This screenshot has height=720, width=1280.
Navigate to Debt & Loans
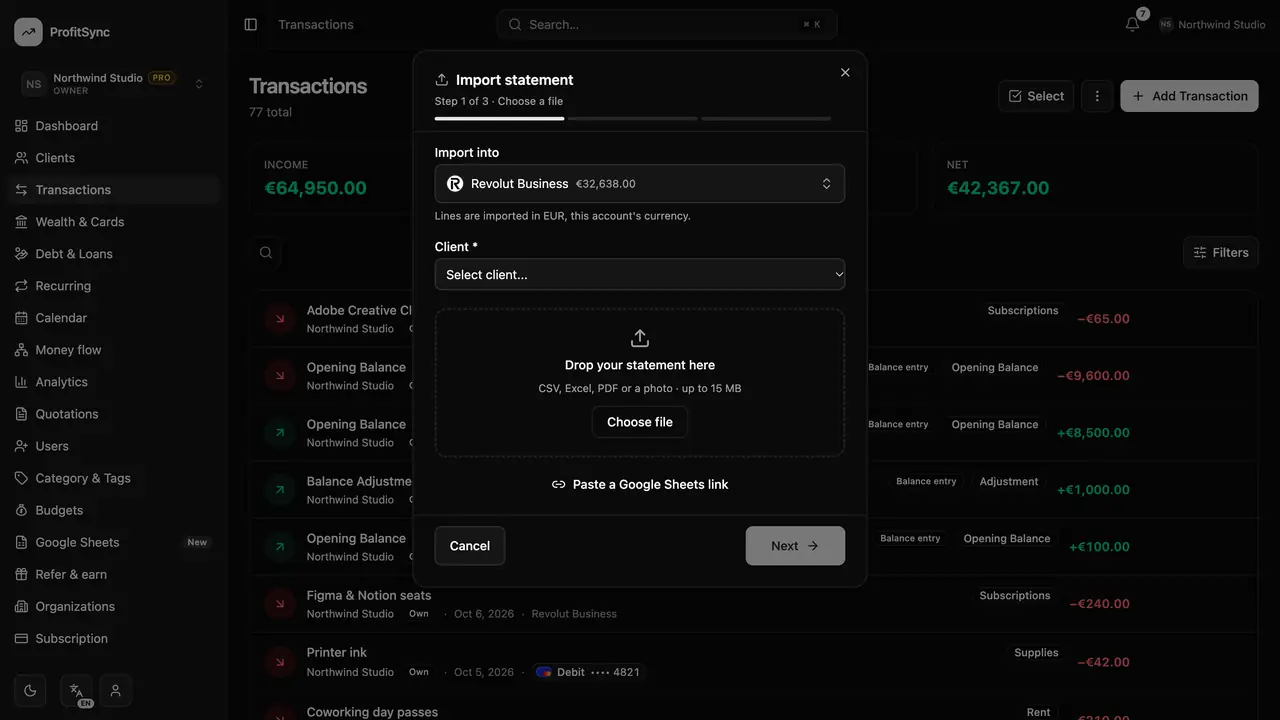pyautogui.click(x=113, y=254)
